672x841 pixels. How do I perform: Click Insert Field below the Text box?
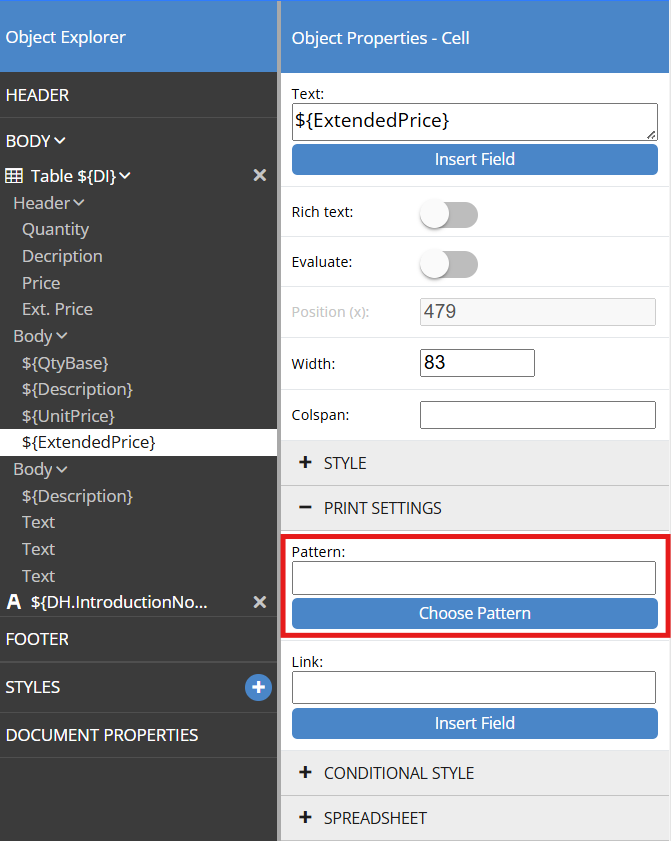pyautogui.click(x=475, y=159)
